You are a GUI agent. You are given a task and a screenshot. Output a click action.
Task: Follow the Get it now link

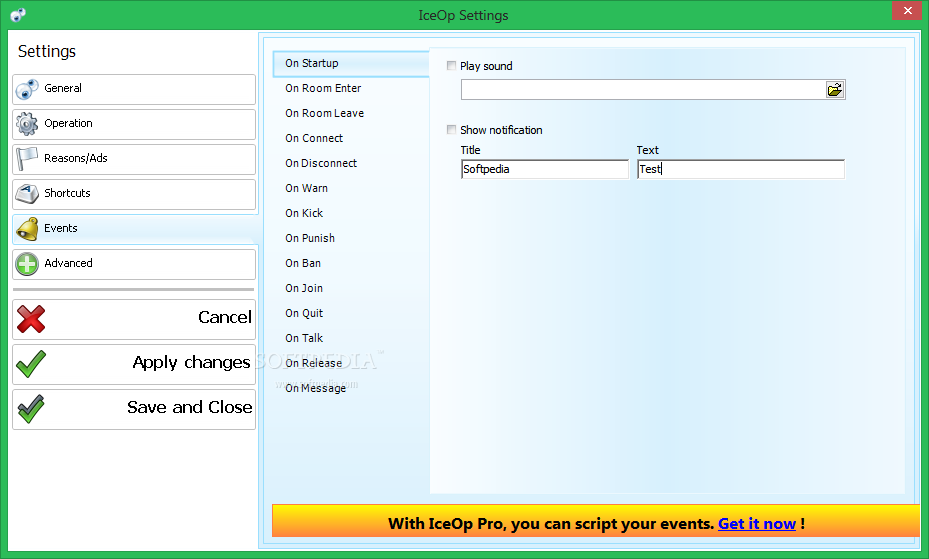(x=757, y=523)
